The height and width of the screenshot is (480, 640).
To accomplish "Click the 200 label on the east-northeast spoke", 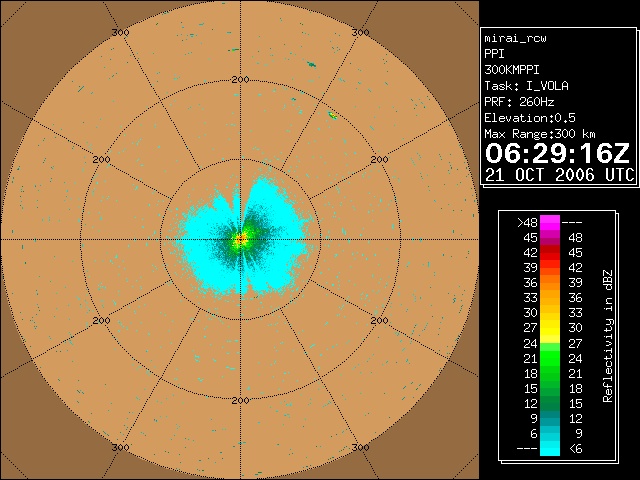I will point(379,160).
